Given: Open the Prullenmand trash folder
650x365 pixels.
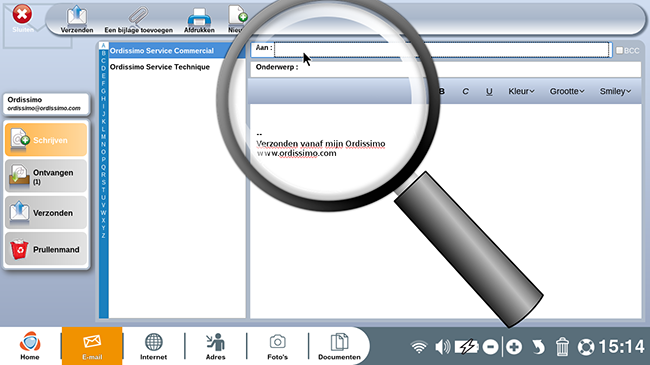Looking at the screenshot, I should coord(46,249).
